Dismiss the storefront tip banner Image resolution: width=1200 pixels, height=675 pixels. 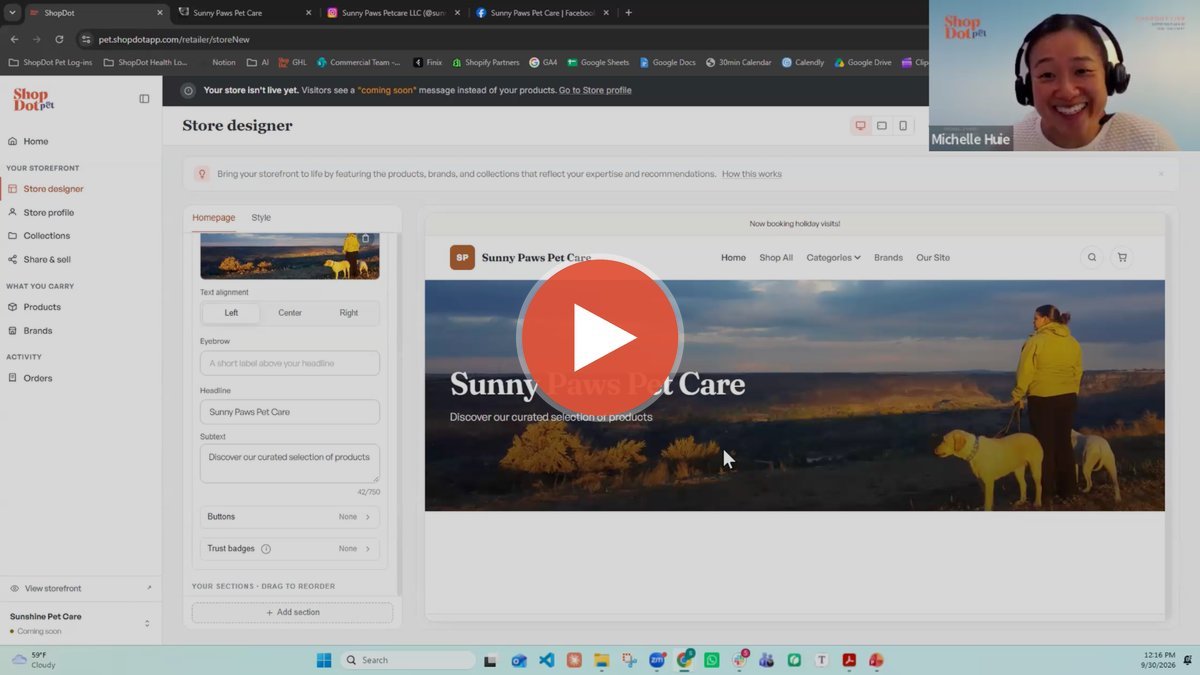click(x=1161, y=174)
